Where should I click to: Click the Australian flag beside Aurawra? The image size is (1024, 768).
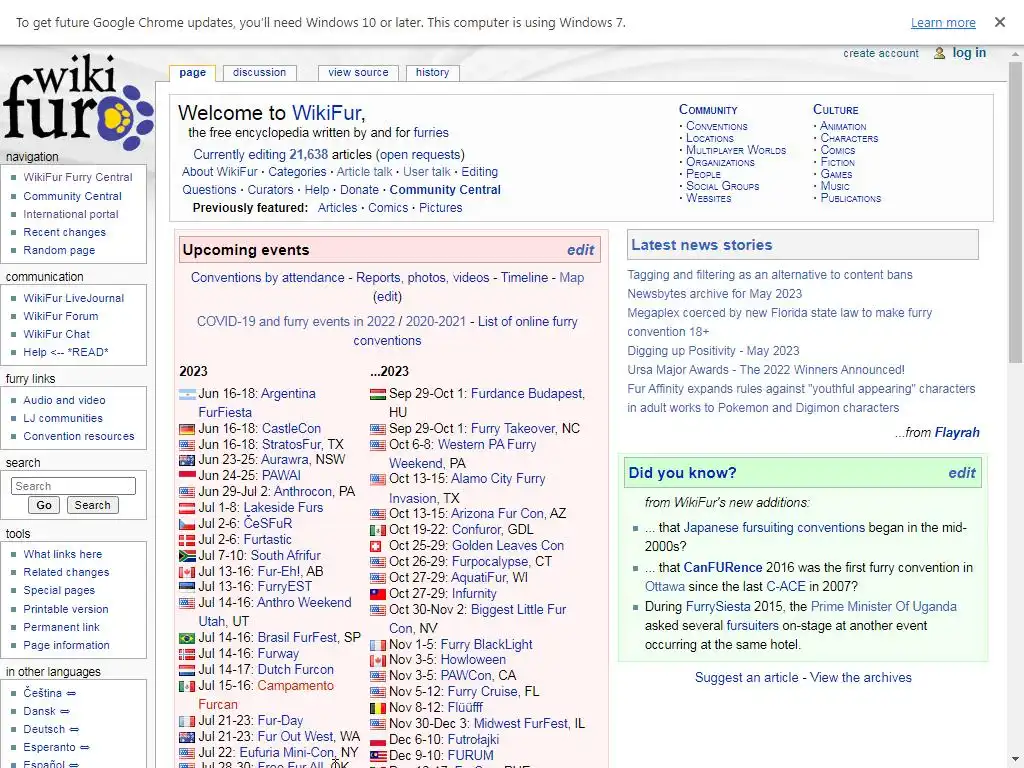coord(187,460)
